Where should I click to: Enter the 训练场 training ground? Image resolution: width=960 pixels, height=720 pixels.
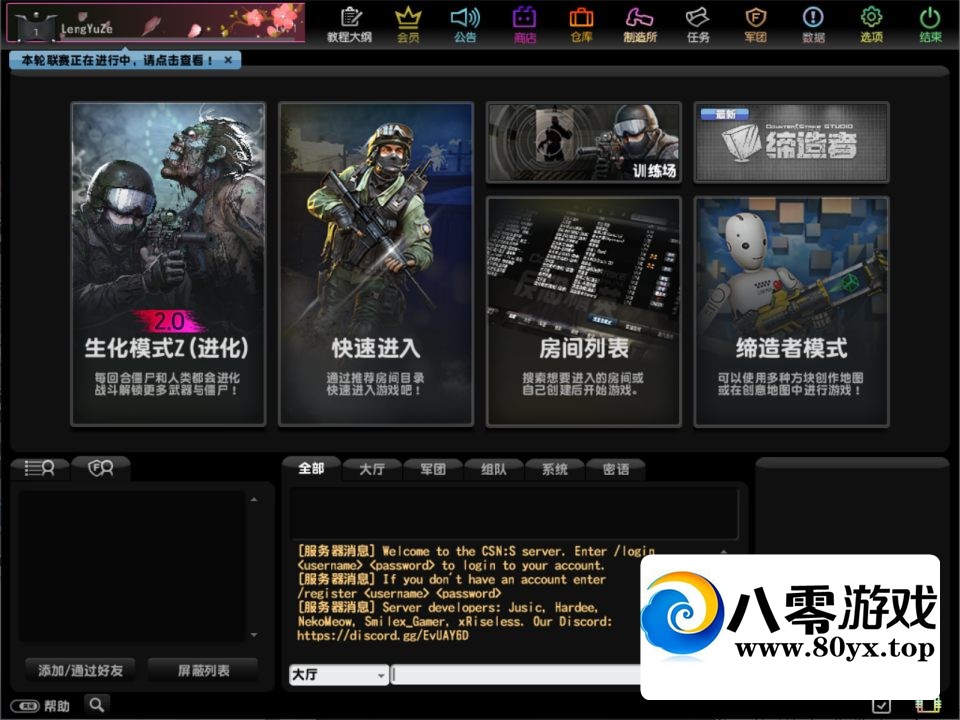583,142
